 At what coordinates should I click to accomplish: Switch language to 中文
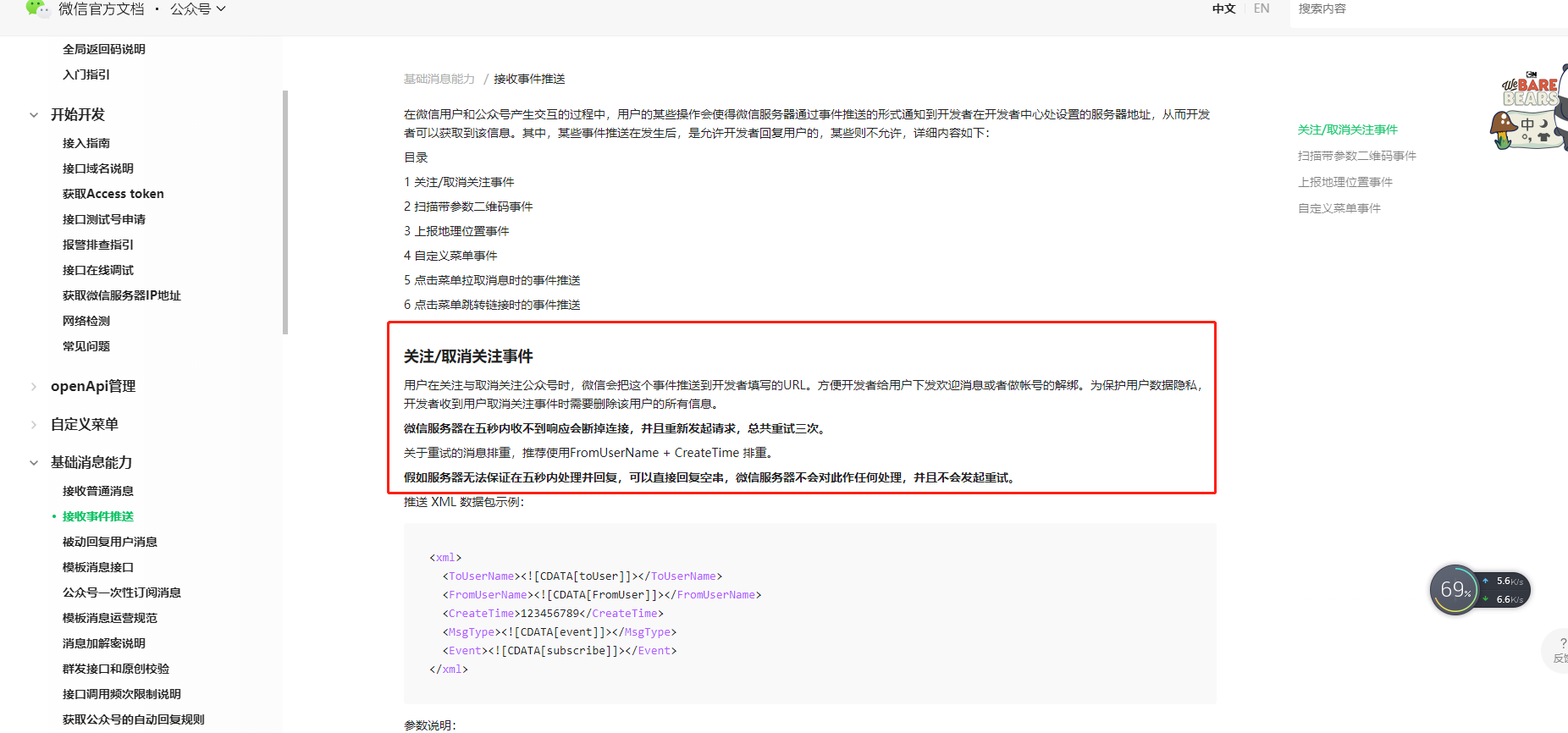pyautogui.click(x=1223, y=8)
